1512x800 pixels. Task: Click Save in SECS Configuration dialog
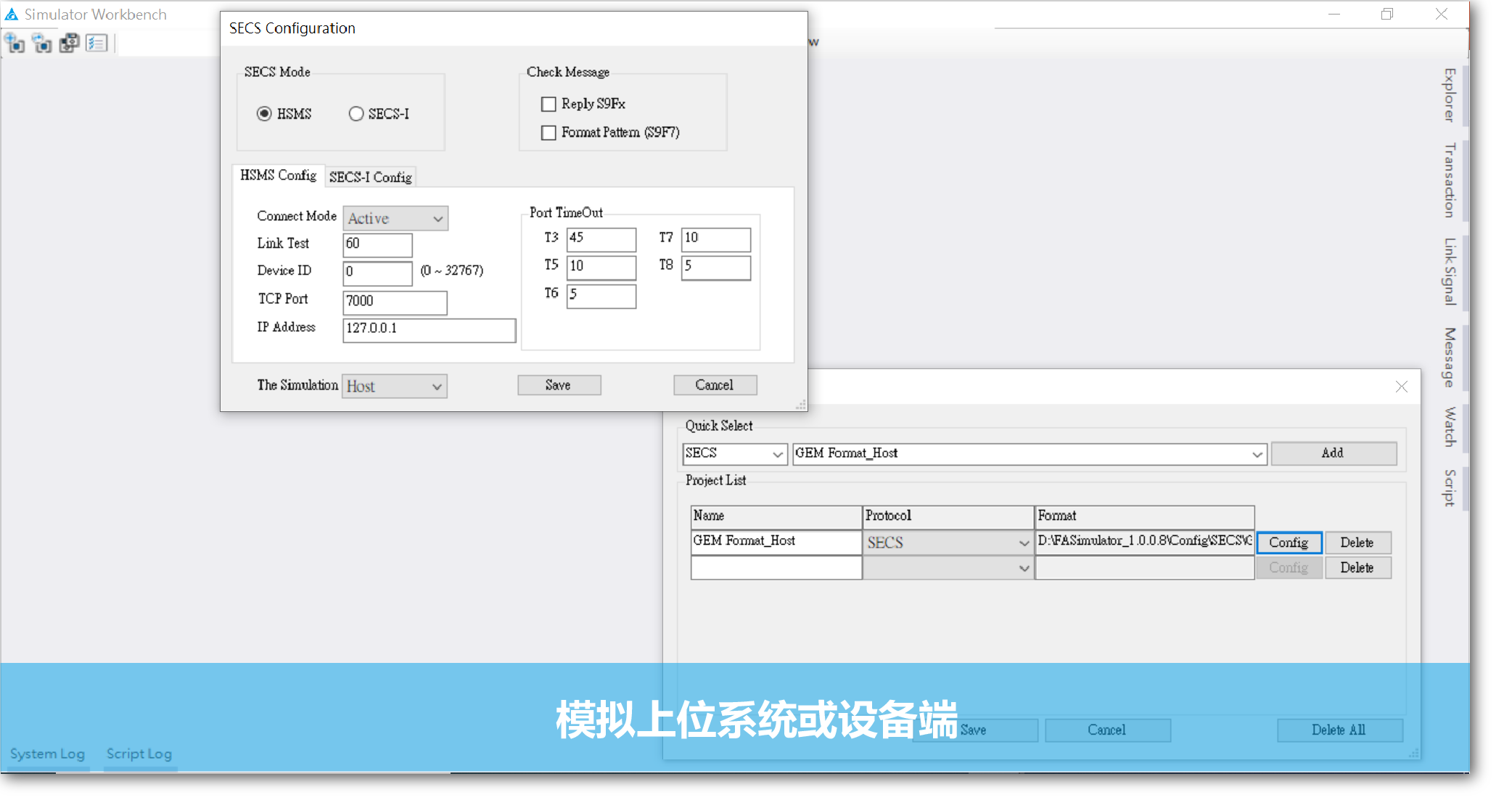pyautogui.click(x=559, y=385)
